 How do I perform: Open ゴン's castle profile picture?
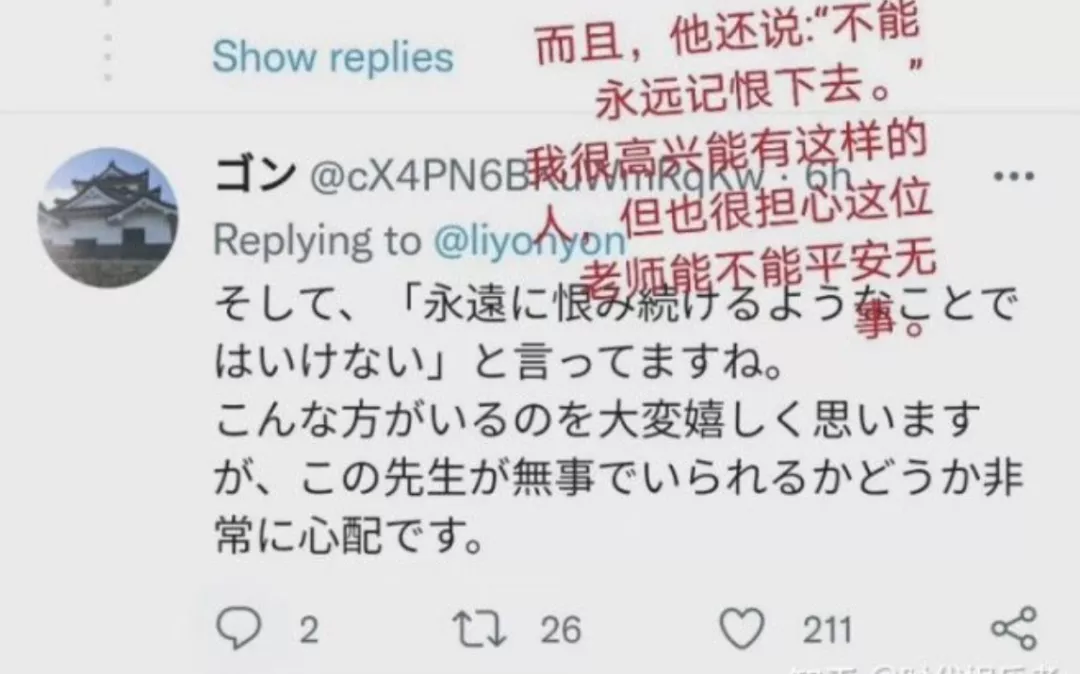107,218
